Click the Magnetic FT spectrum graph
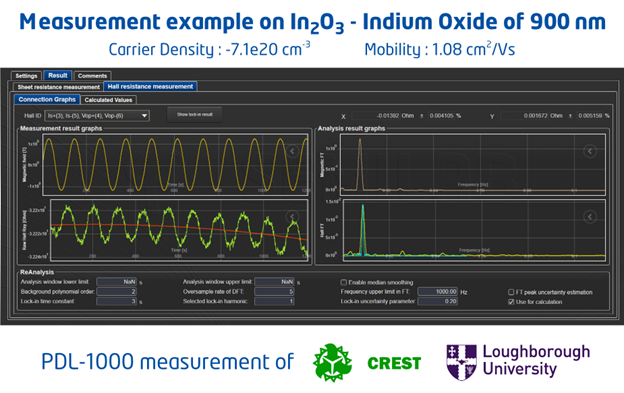624x393 pixels. click(473, 164)
